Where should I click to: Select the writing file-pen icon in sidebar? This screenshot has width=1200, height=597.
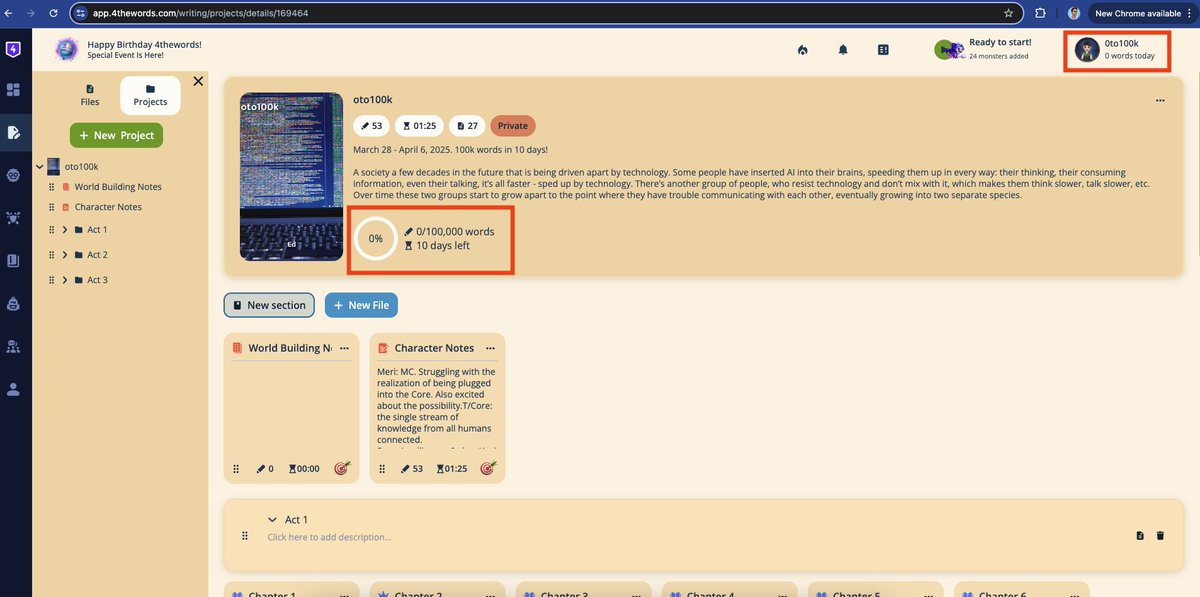[13, 132]
